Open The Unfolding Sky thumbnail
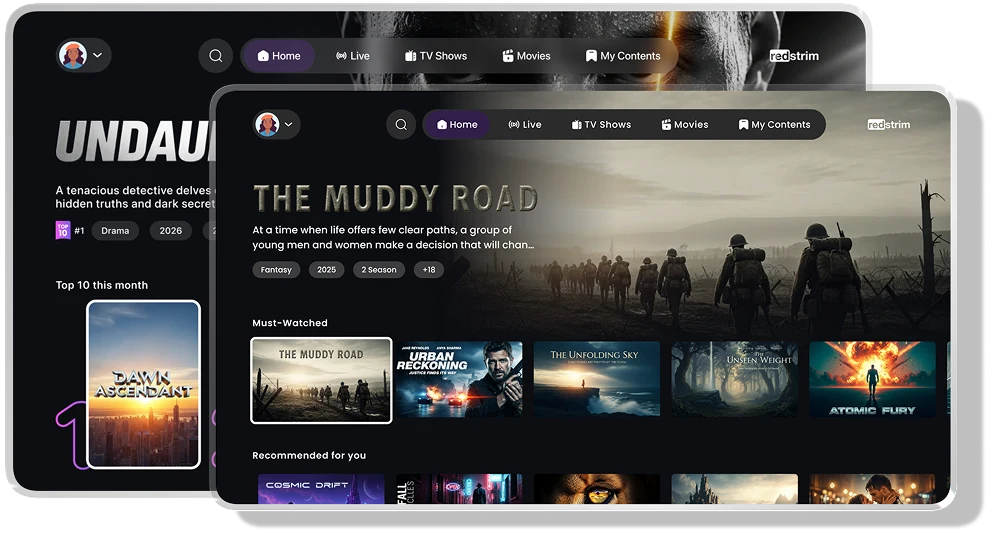 (596, 379)
